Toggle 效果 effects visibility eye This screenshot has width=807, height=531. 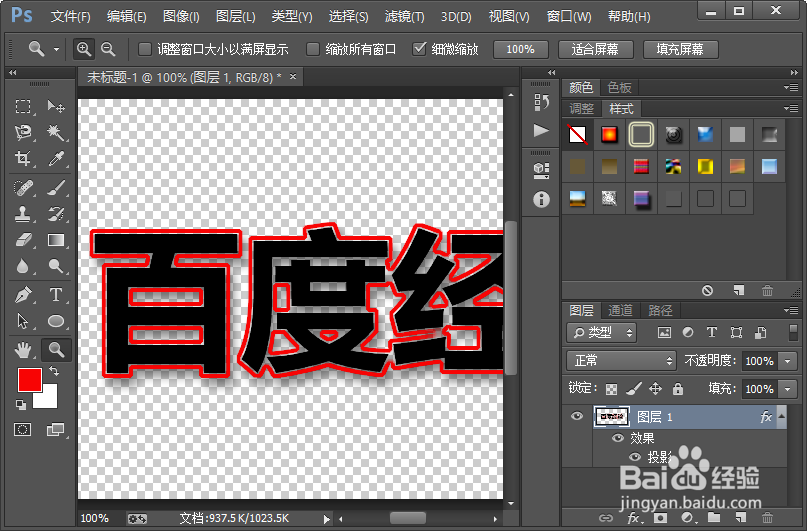[618, 438]
